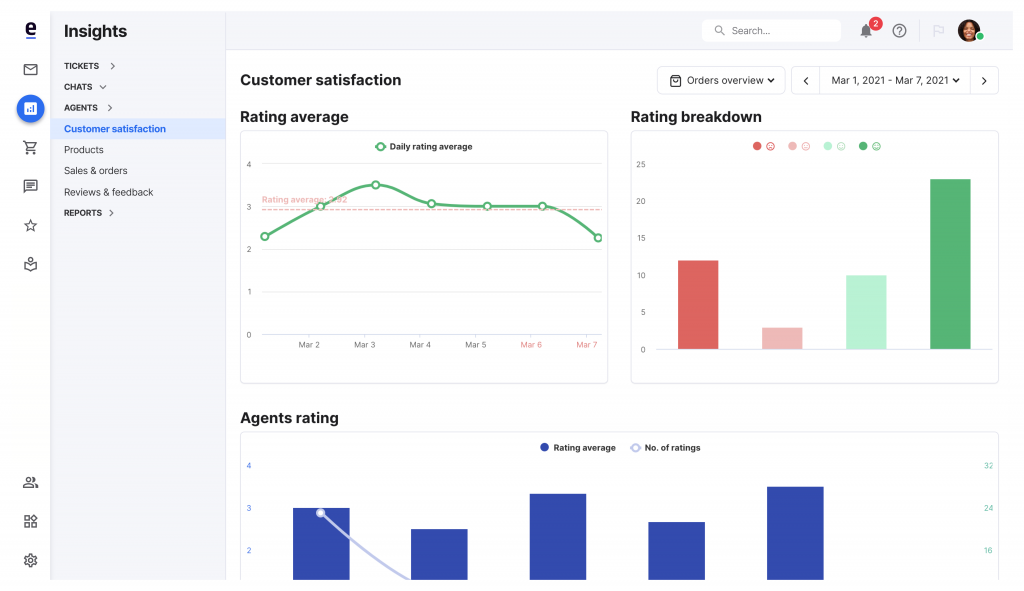Open the chat messages icon
The image size is (1024, 591).
point(30,187)
